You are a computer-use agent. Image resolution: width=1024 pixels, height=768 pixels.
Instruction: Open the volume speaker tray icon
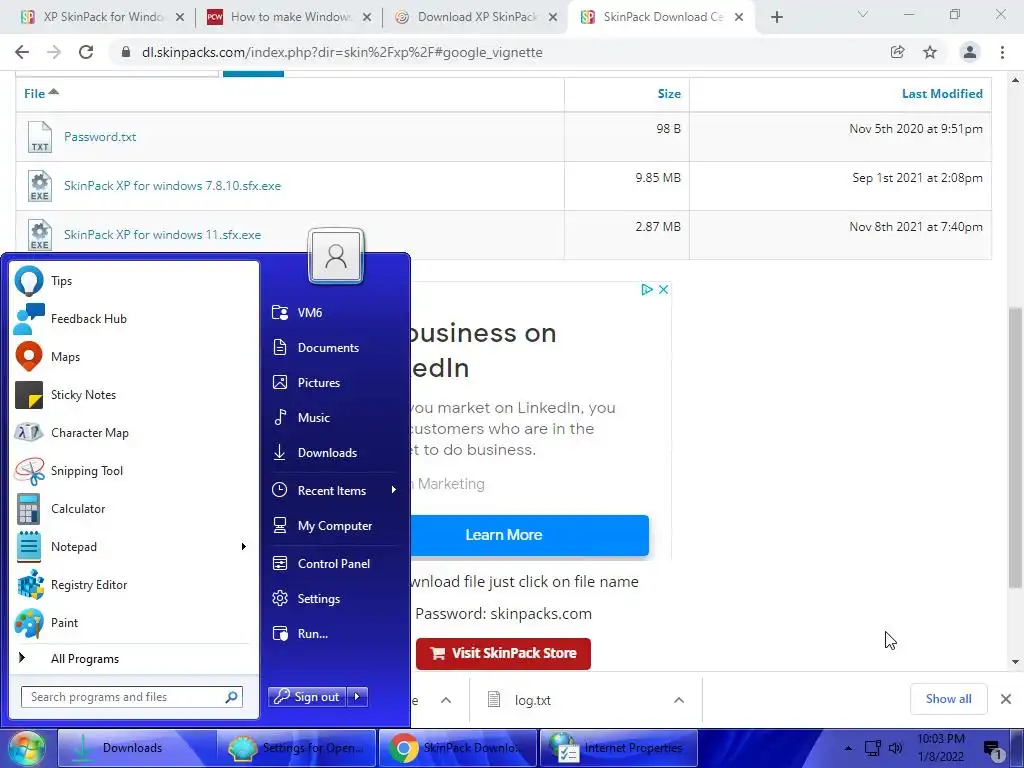[895, 748]
